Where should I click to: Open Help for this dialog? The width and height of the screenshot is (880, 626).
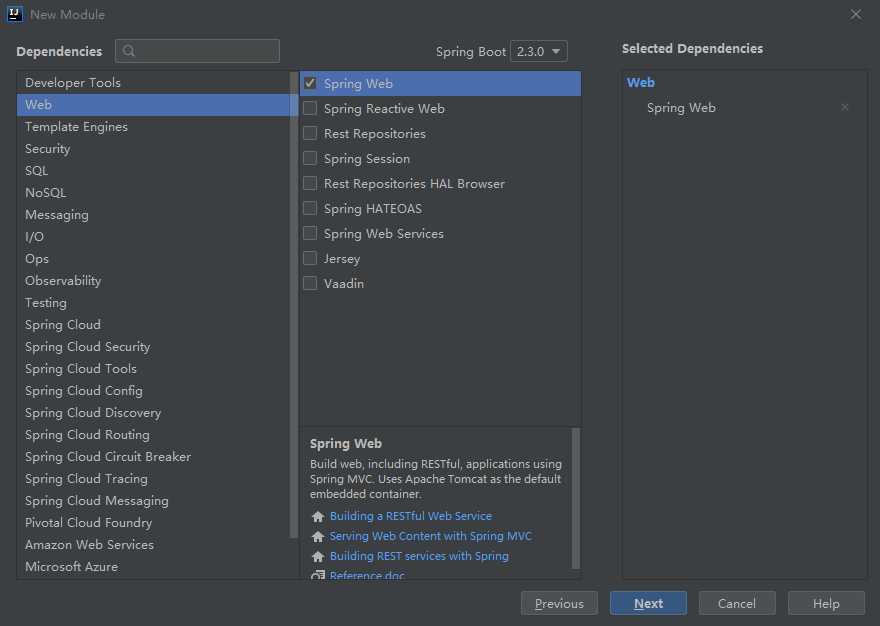(826, 604)
